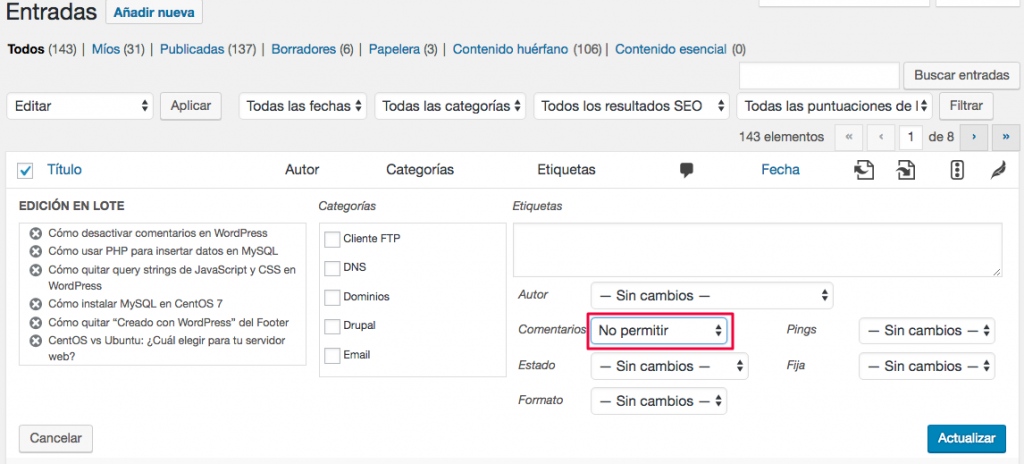Remove 'Cómo instalar MySQL en CentOS 7' from list
The image size is (1024, 464).
pos(35,304)
